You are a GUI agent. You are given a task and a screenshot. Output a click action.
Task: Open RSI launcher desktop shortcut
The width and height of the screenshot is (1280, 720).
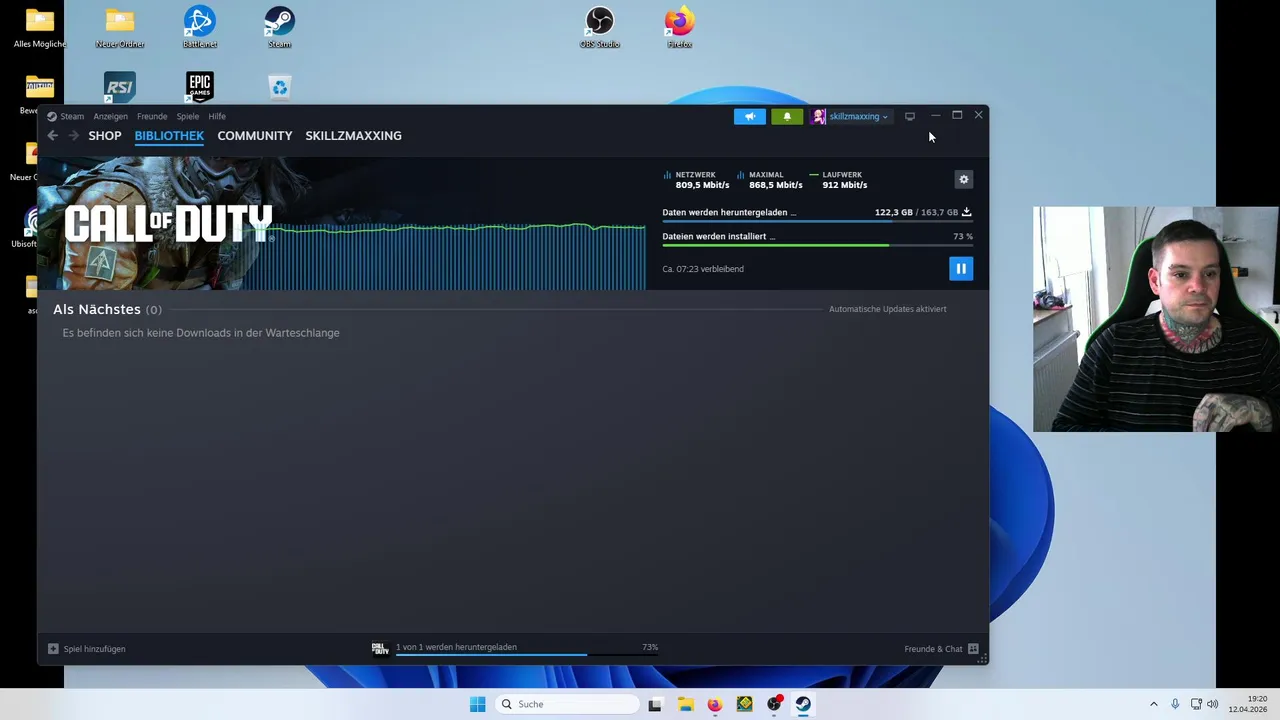[119, 87]
